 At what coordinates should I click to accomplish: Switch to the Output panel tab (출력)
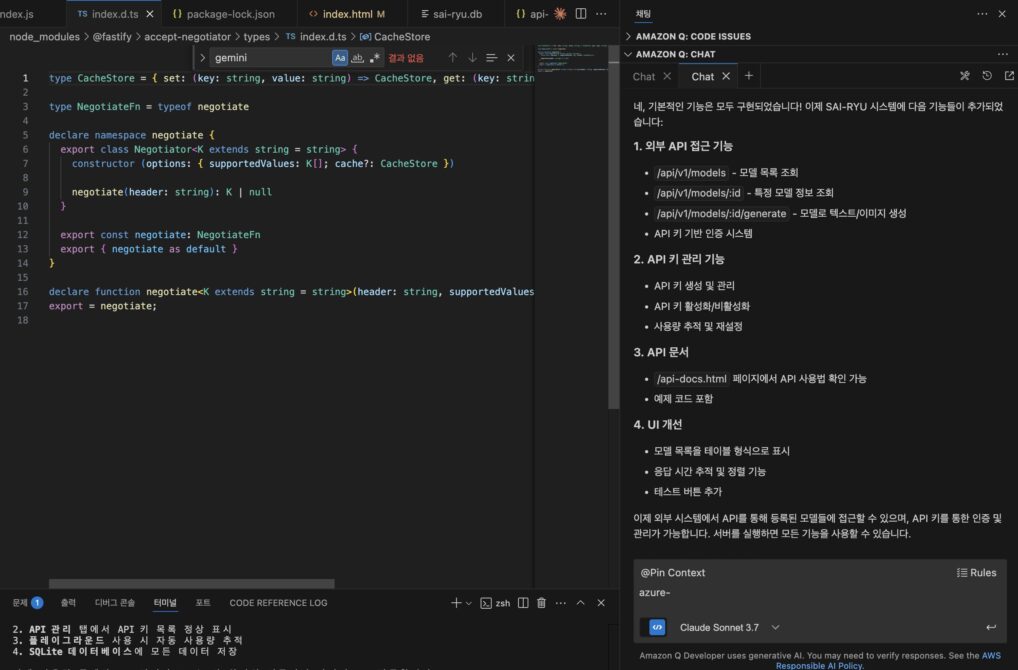(x=68, y=602)
